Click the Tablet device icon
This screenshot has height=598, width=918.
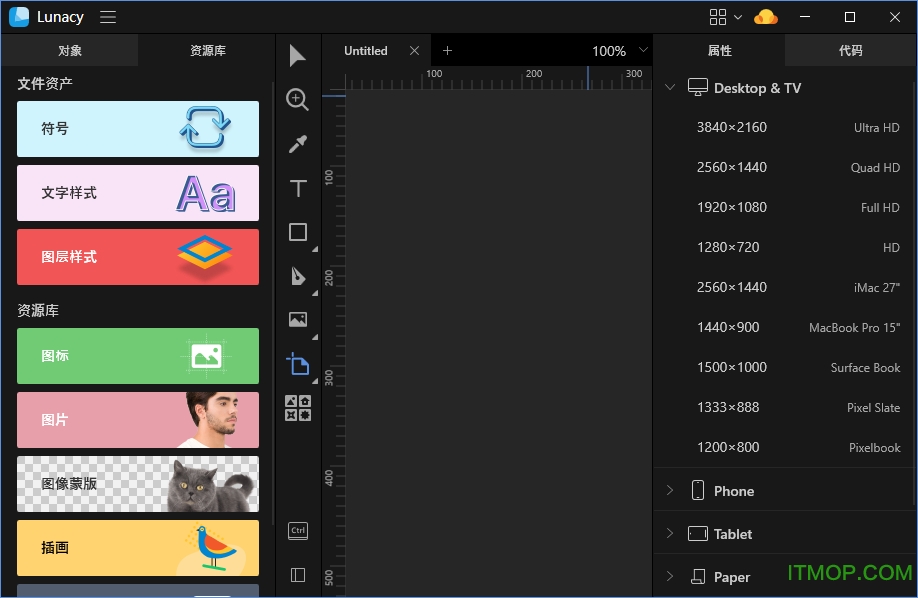tap(697, 534)
